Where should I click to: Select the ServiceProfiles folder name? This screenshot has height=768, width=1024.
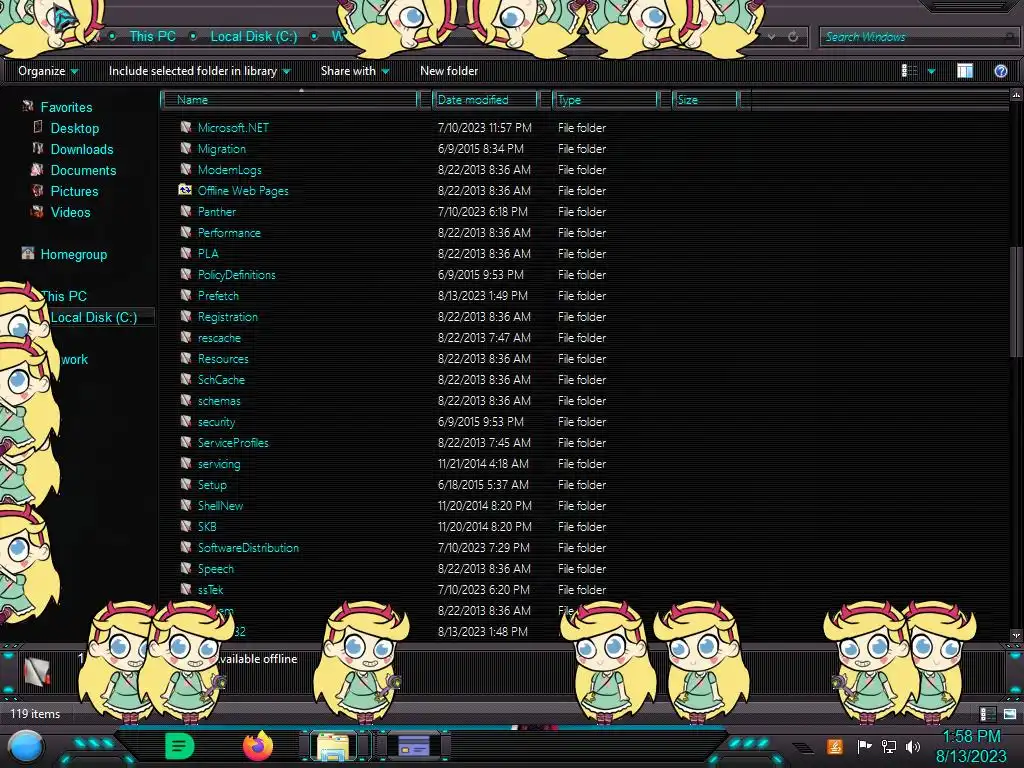[232, 443]
